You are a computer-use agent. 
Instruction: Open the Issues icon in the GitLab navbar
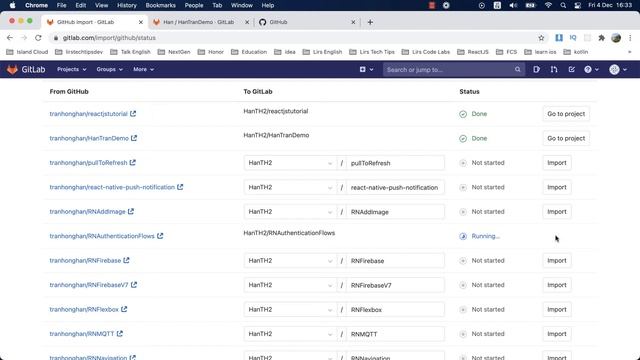[536, 70]
